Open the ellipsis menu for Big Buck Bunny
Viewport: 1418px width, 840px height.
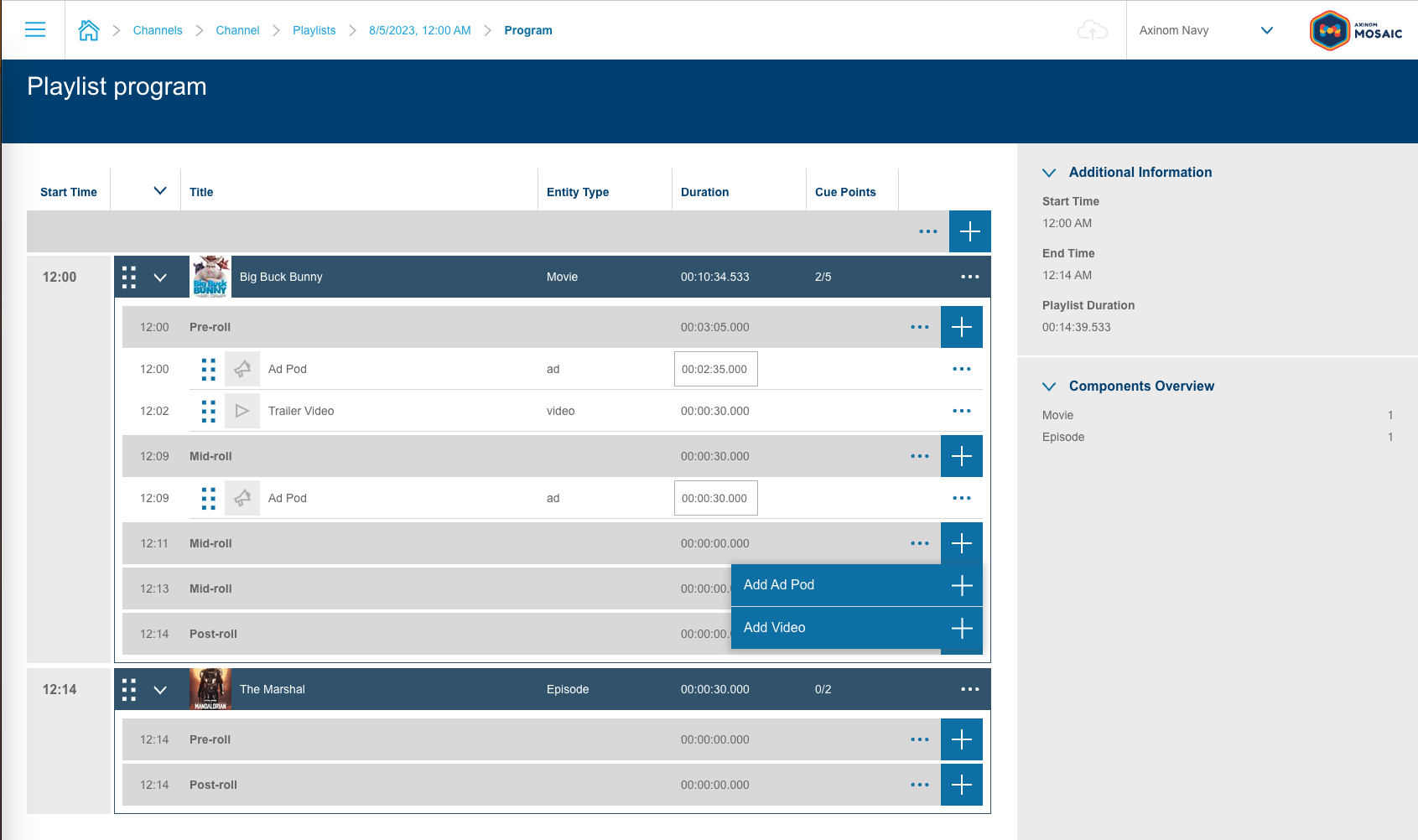(x=970, y=277)
